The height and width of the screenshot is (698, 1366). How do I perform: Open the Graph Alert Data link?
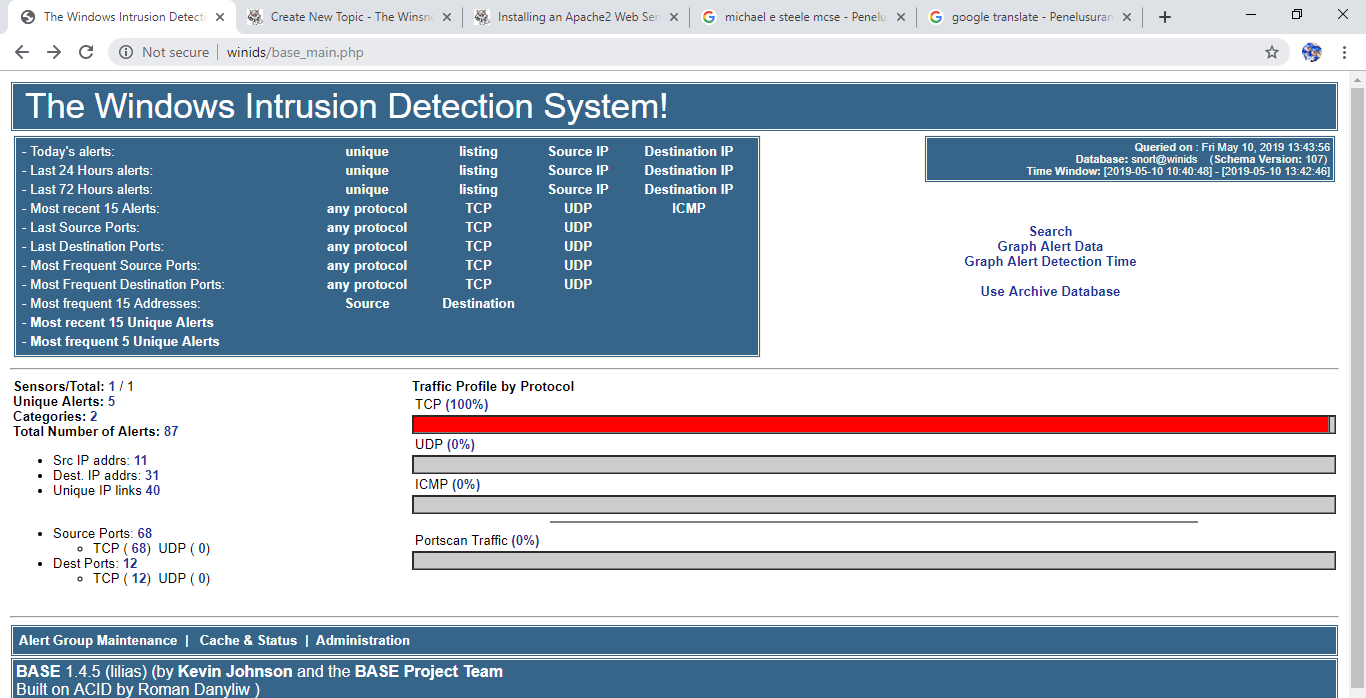[1050, 246]
